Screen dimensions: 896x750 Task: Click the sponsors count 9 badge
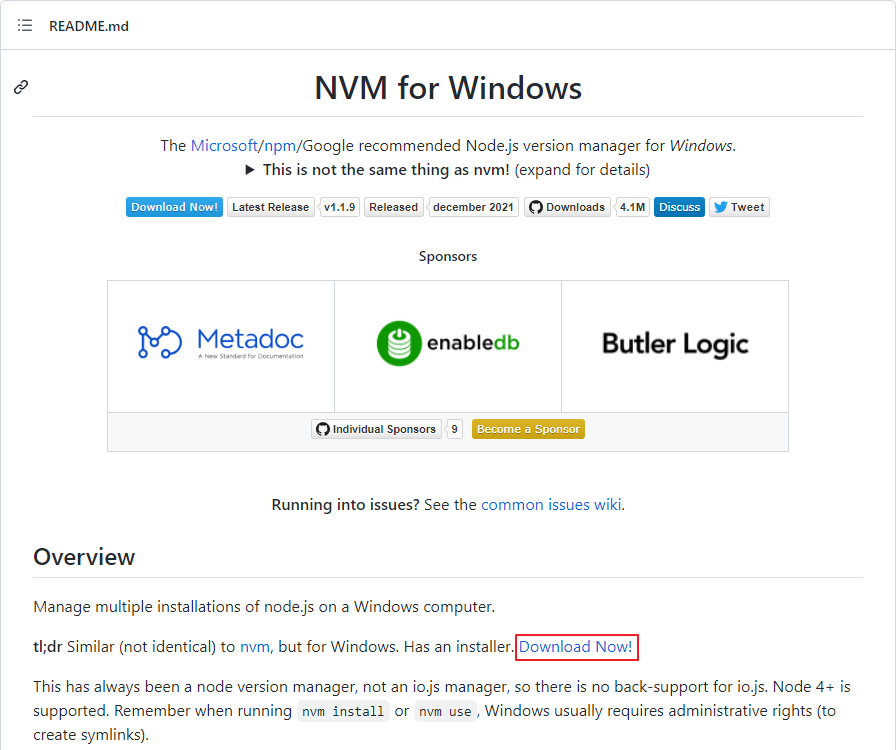454,429
